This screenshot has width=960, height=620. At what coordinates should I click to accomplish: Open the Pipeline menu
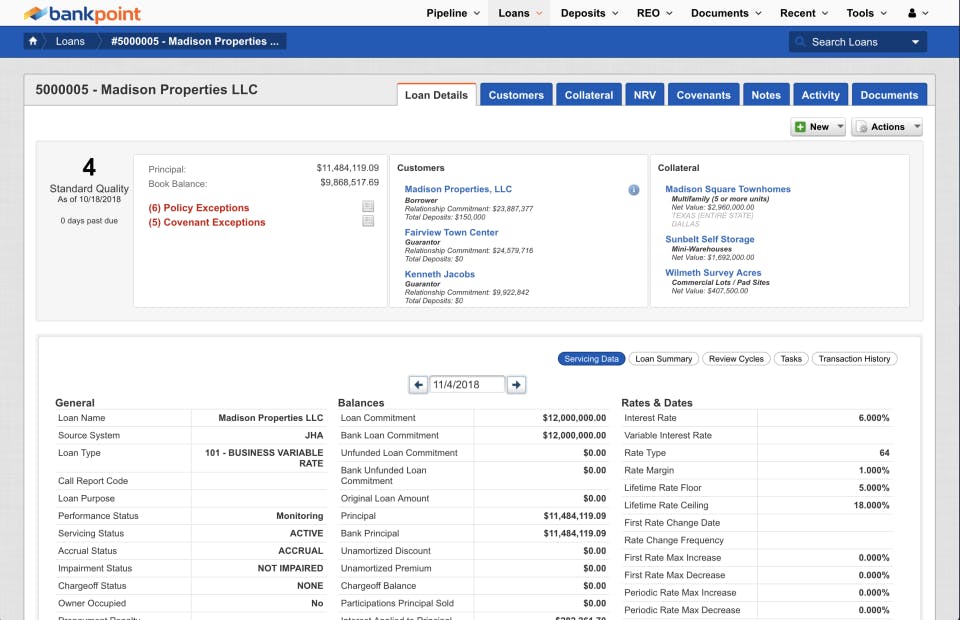tap(453, 13)
